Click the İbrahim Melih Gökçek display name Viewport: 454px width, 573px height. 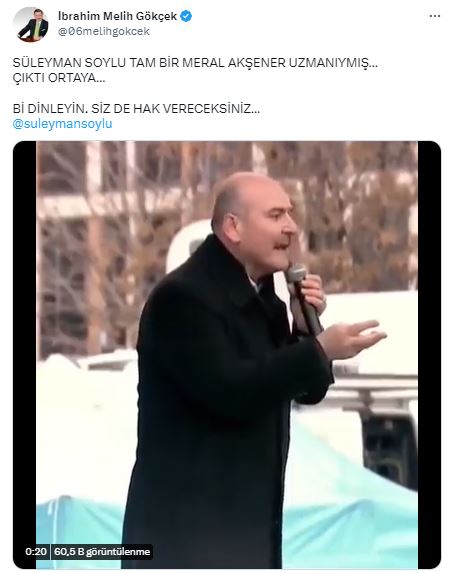pyautogui.click(x=118, y=16)
